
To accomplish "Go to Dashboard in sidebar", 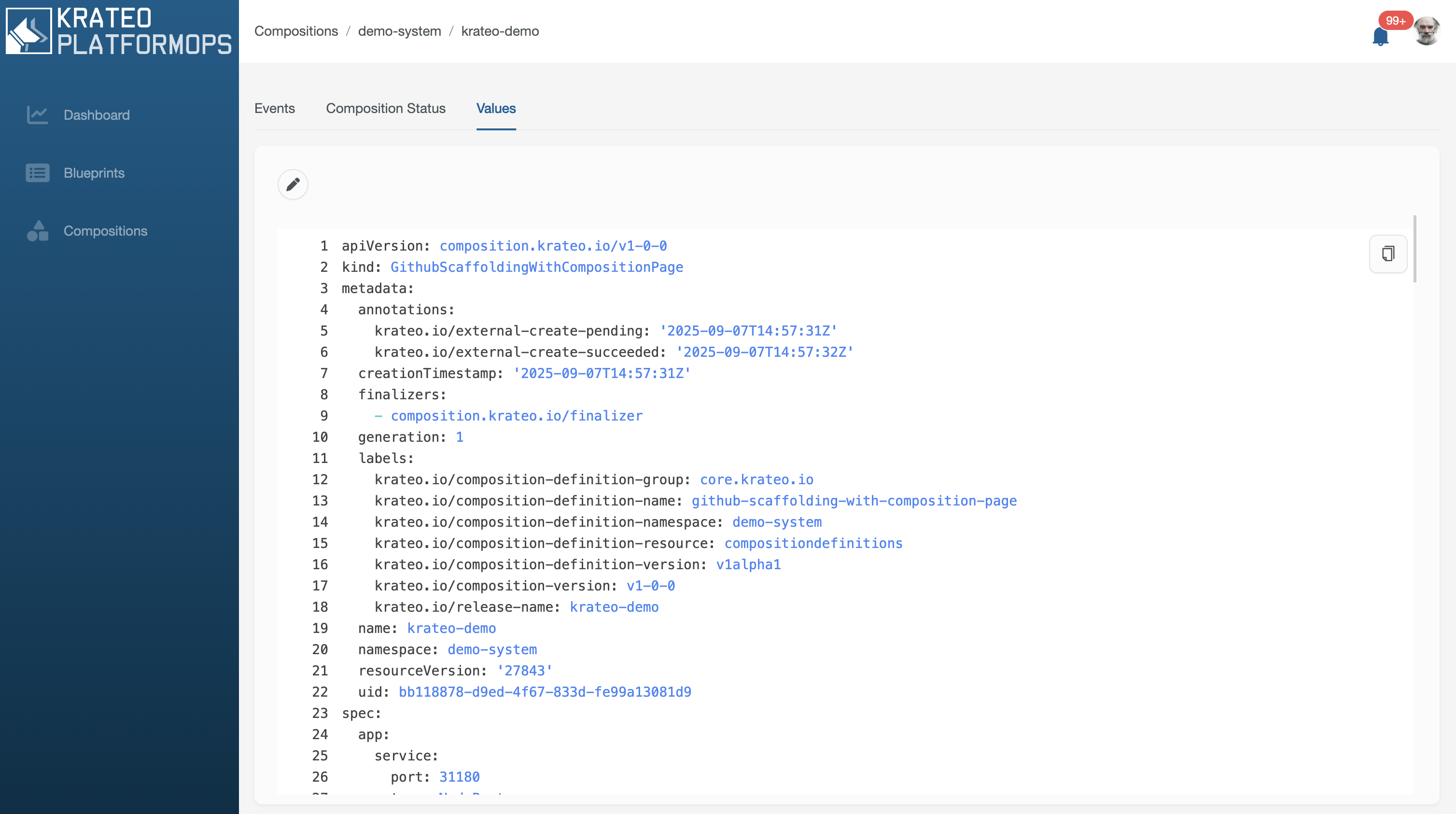I will point(97,115).
